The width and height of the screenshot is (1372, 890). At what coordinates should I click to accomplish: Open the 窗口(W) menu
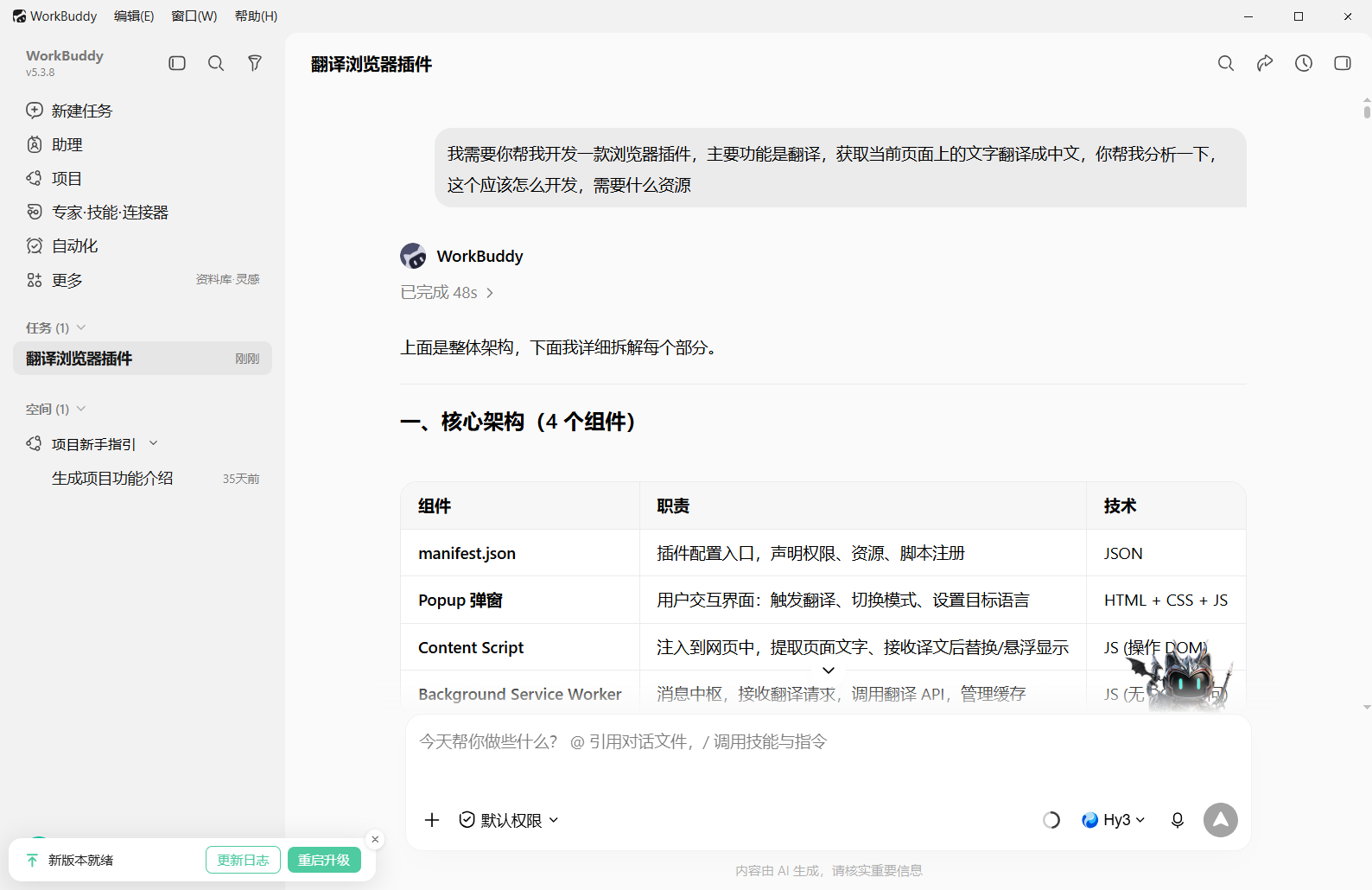click(x=194, y=16)
